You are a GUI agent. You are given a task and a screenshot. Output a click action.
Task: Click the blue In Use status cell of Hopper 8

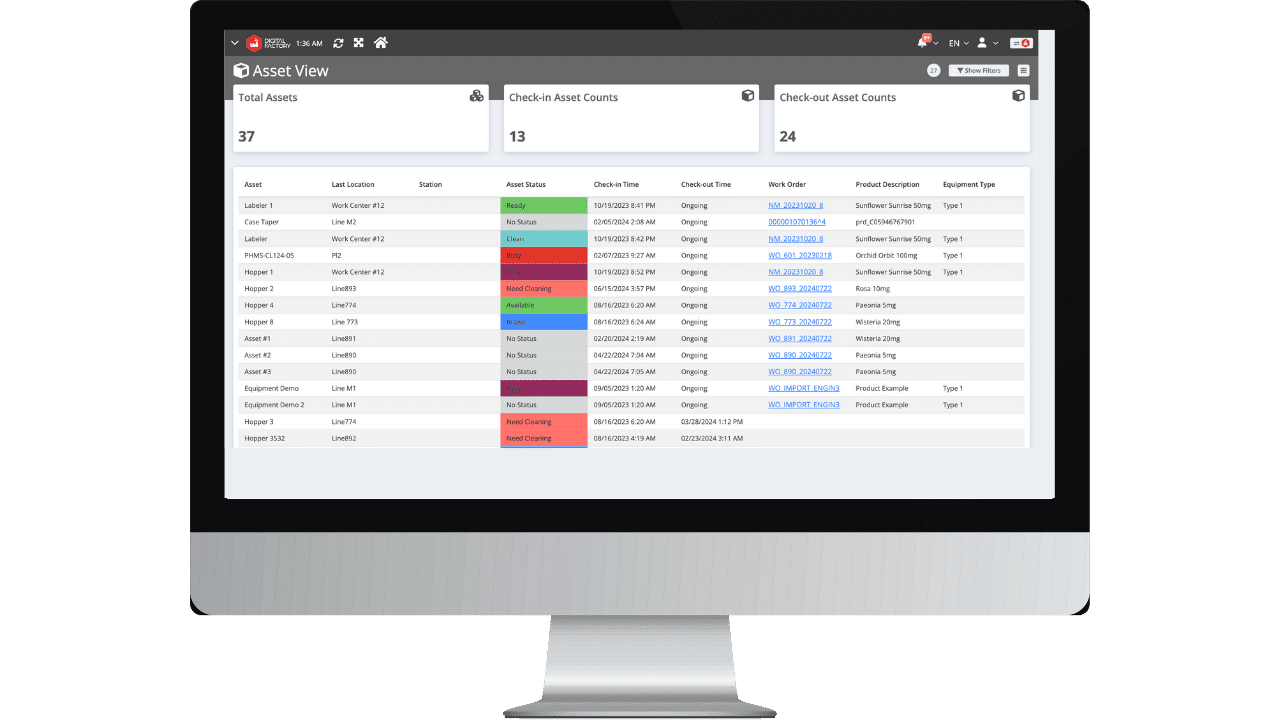pyautogui.click(x=544, y=322)
